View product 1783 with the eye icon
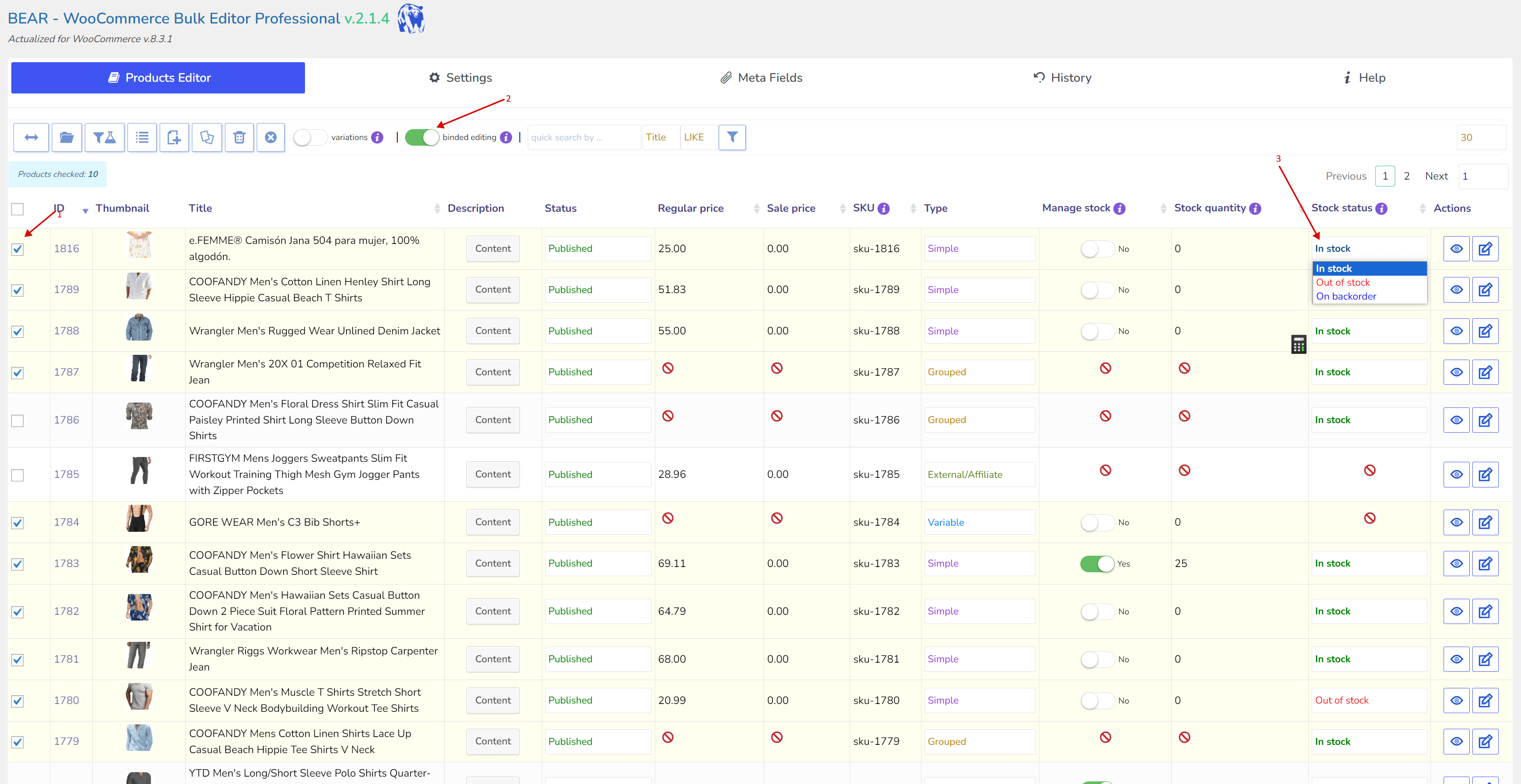 (1457, 564)
